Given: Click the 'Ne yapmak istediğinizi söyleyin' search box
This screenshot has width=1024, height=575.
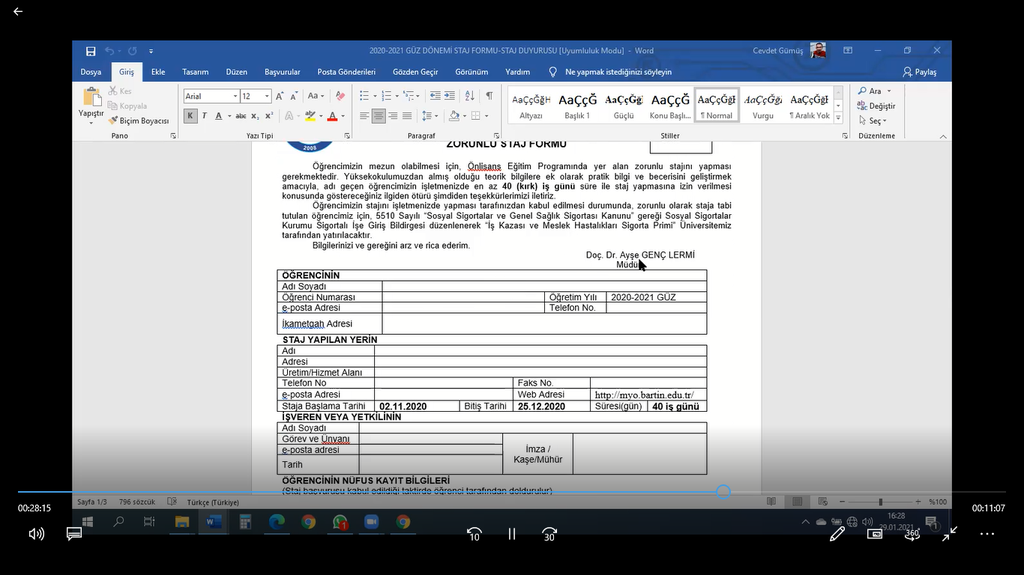Looking at the screenshot, I should [x=618, y=72].
